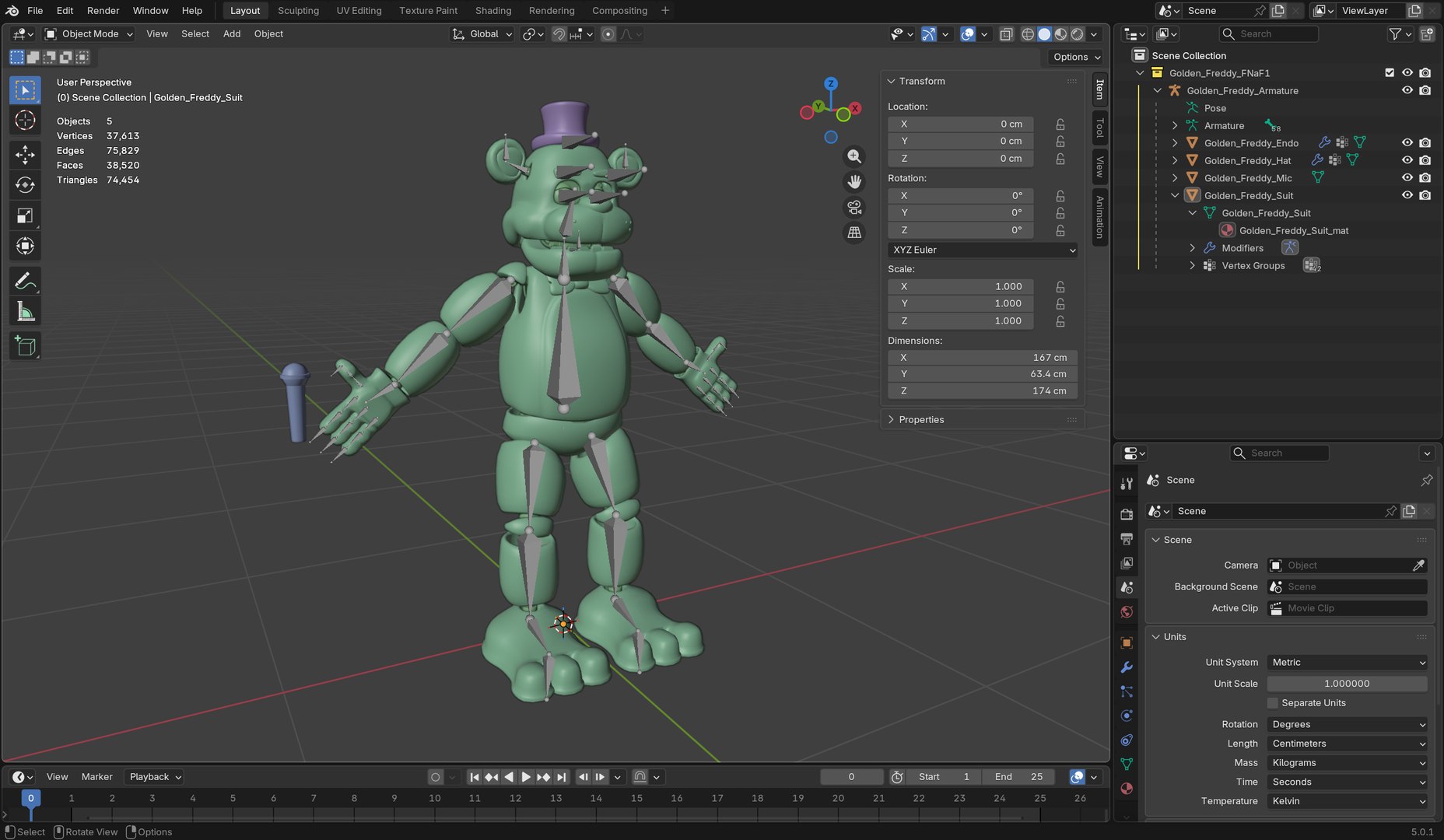Screen dimensions: 1444x840
Task: Select the Scale tool
Action: (x=25, y=215)
